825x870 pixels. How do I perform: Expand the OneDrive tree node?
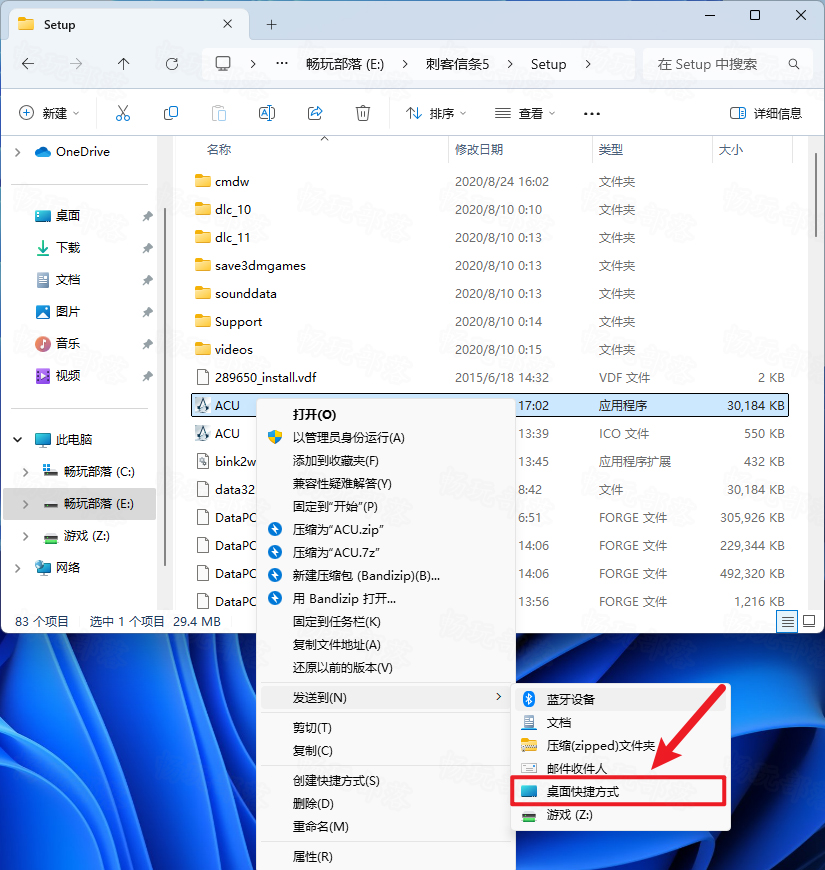(x=18, y=152)
